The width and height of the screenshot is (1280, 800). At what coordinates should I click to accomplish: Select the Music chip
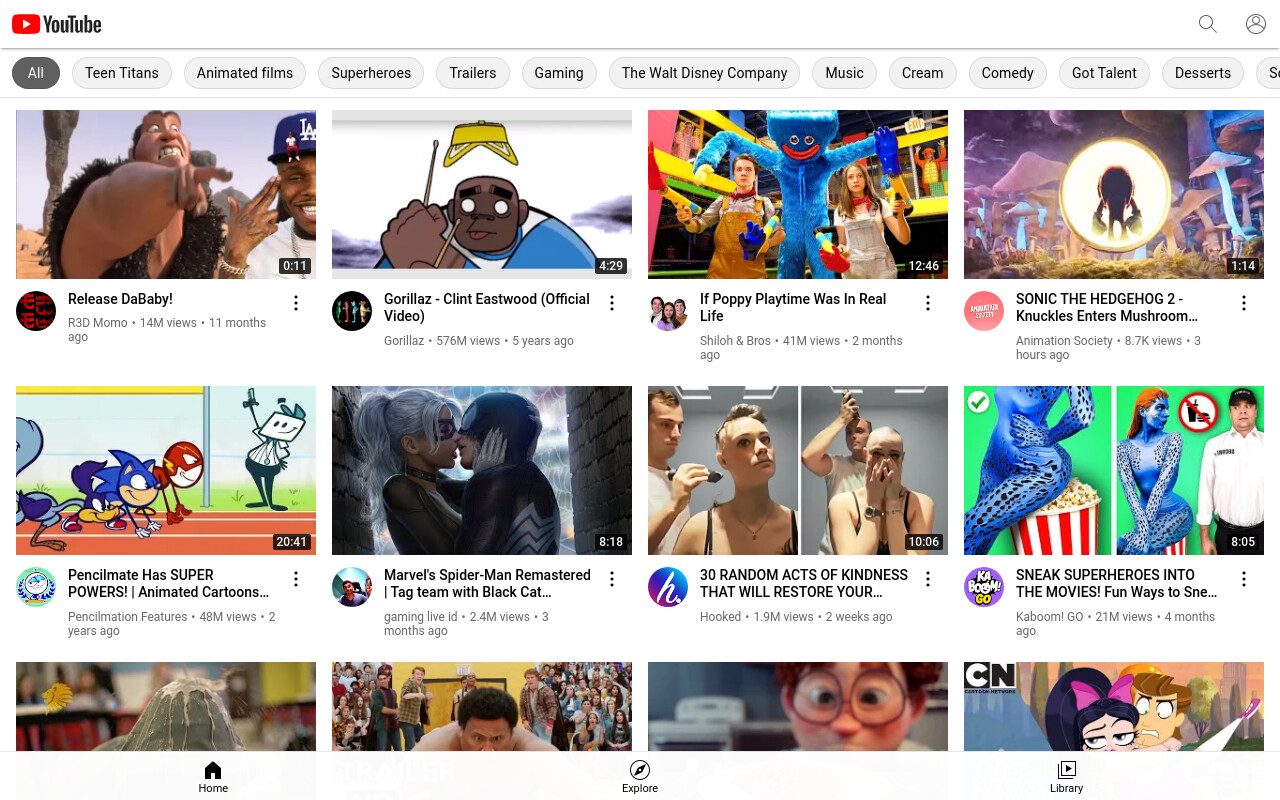[844, 73]
